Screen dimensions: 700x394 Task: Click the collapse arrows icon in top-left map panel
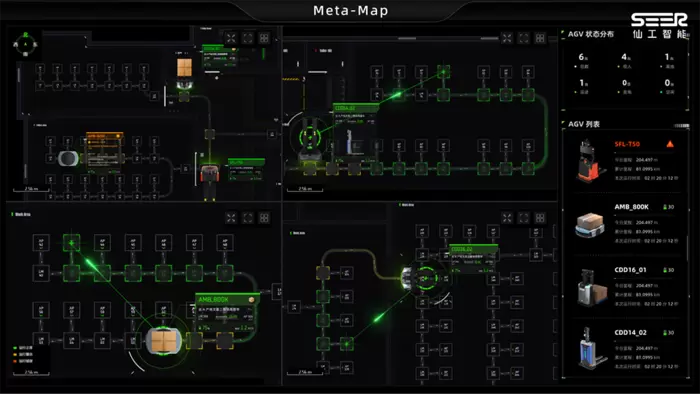[x=231, y=38]
